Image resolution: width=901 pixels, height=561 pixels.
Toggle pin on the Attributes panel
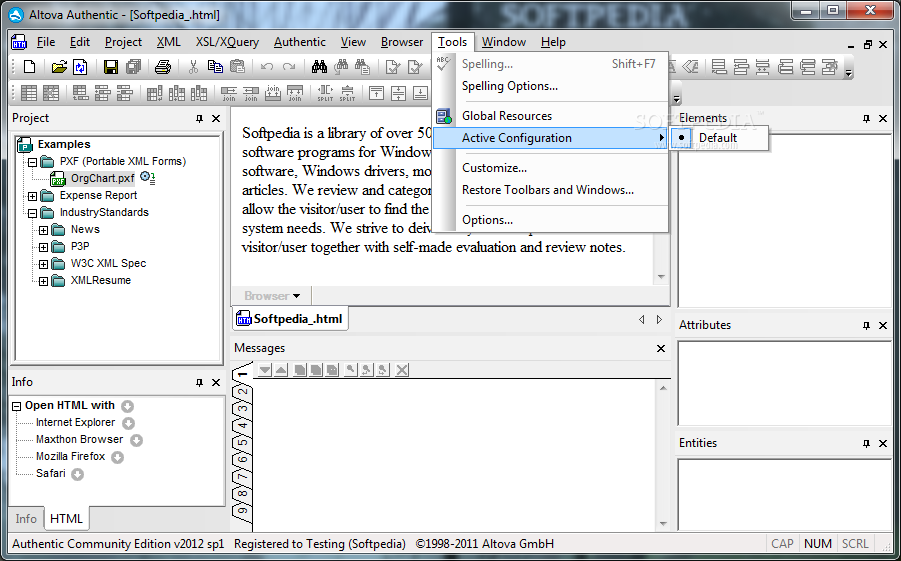tap(867, 325)
